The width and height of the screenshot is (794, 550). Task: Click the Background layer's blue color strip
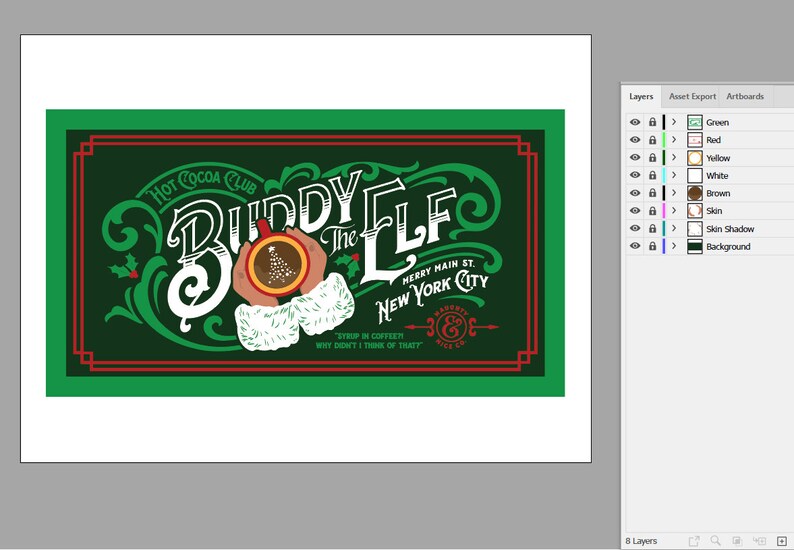coord(664,246)
